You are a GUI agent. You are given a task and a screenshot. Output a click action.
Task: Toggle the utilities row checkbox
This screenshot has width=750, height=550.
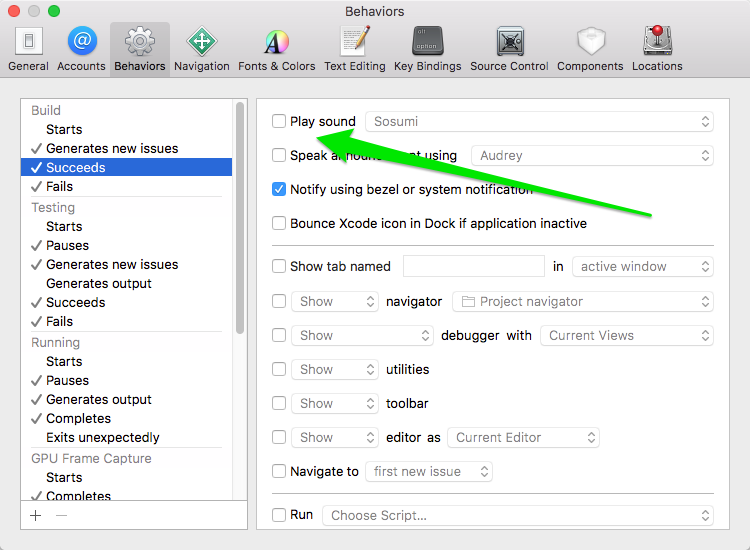pos(279,369)
